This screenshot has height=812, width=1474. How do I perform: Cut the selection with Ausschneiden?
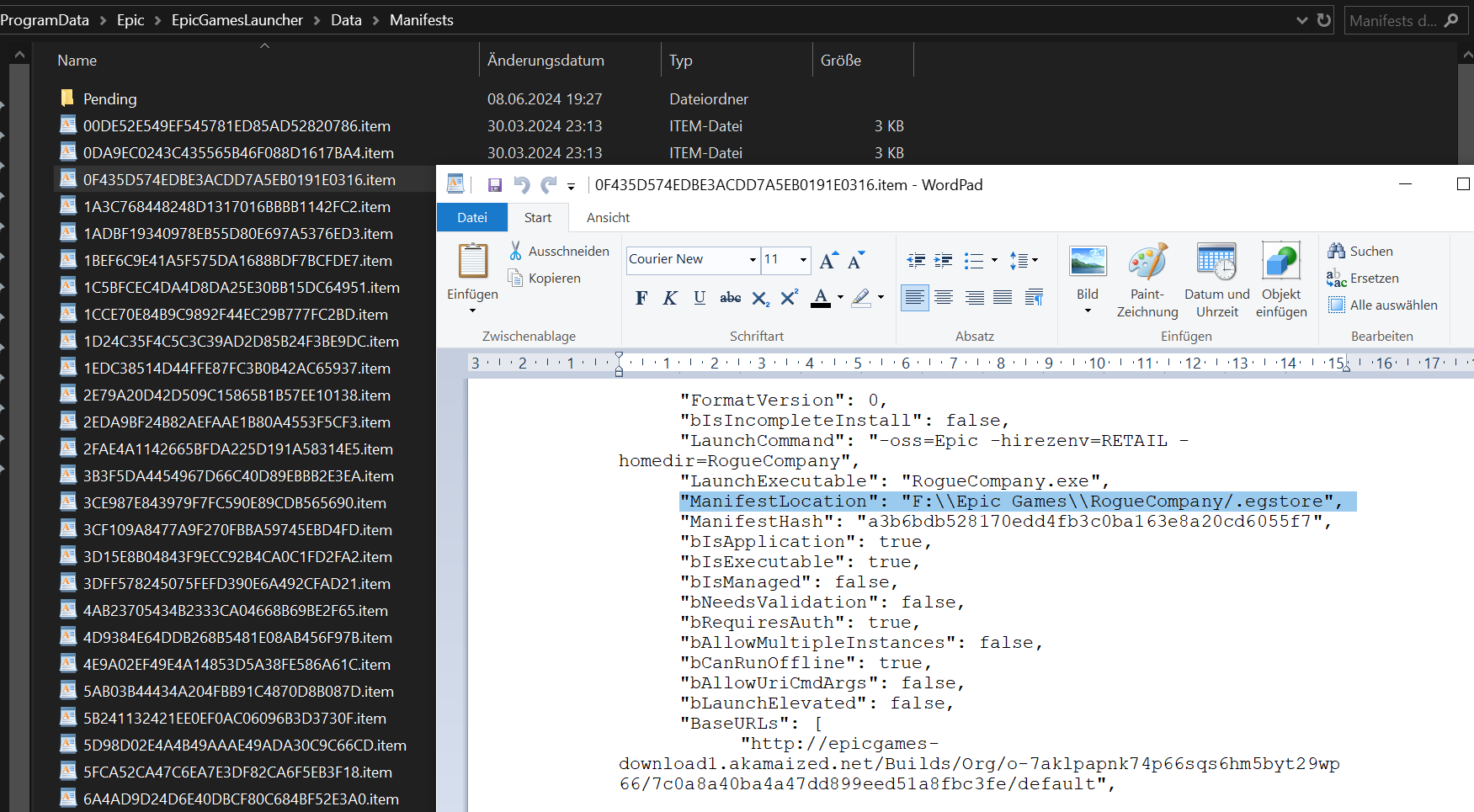(559, 251)
